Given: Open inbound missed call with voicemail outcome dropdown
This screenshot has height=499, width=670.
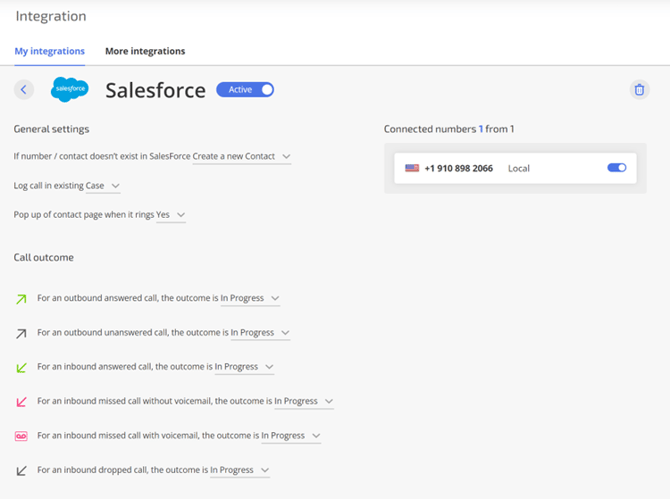Looking at the screenshot, I should coord(291,436).
